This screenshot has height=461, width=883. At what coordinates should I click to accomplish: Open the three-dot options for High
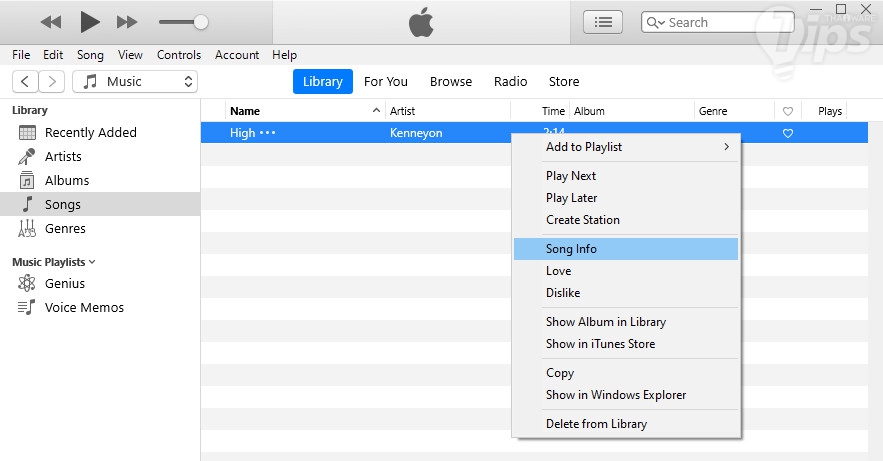[x=267, y=133]
